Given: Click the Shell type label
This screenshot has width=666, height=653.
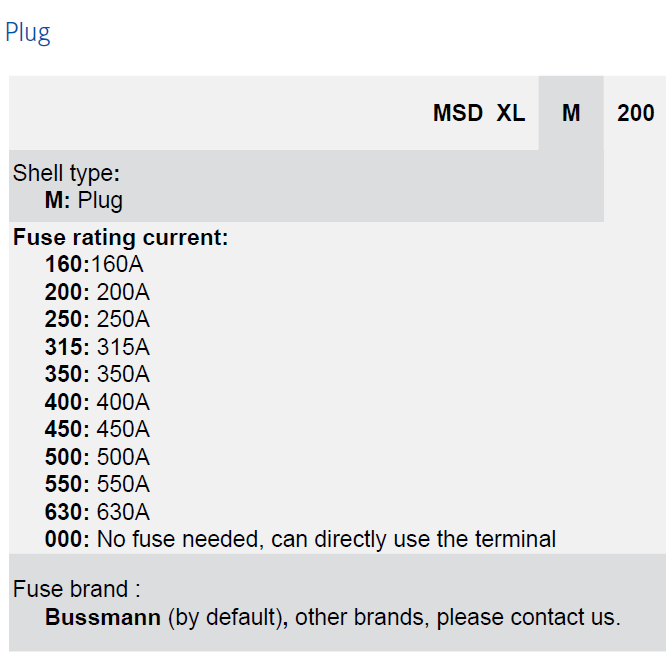Looking at the screenshot, I should pyautogui.click(x=66, y=173).
